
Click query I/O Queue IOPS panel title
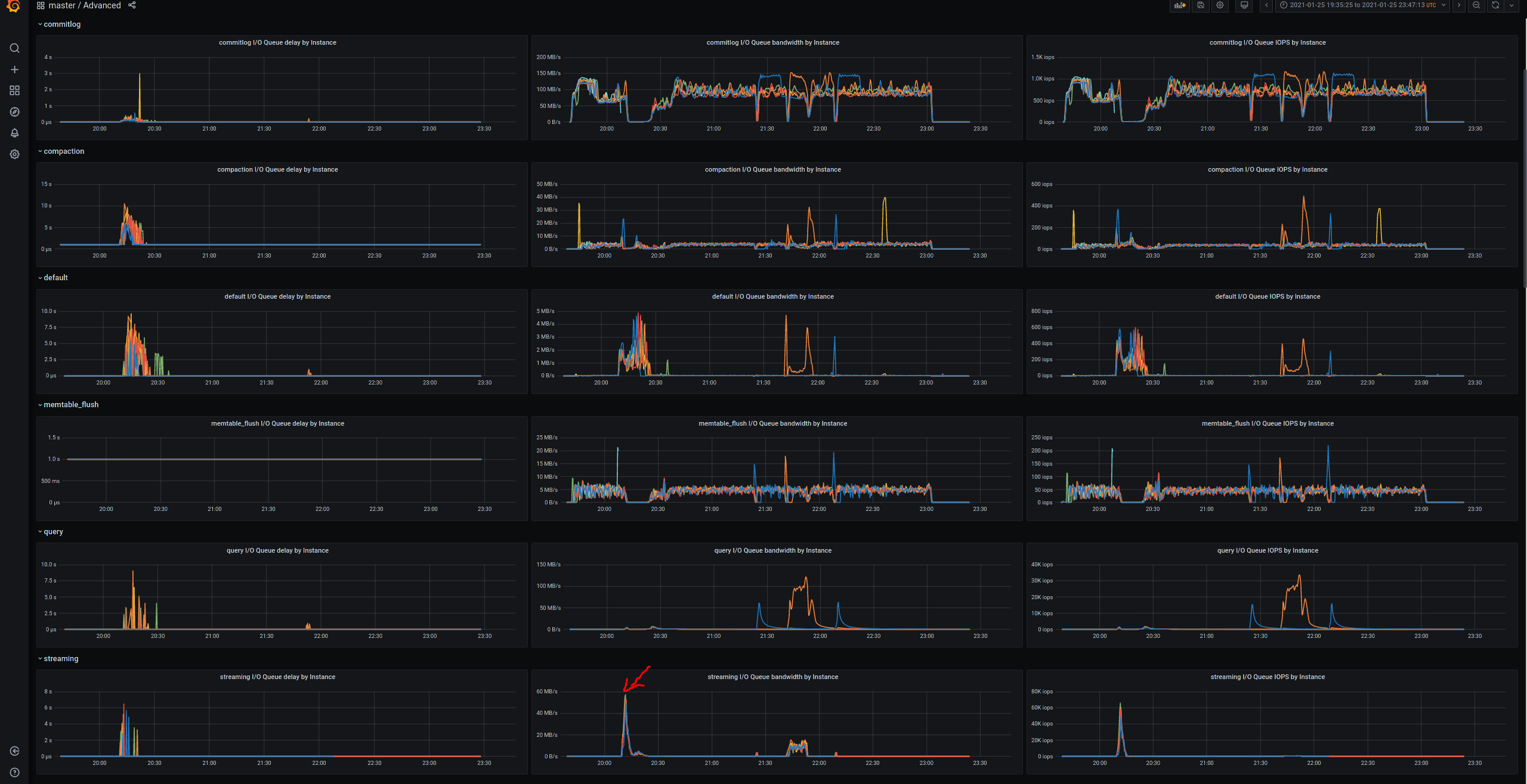click(1268, 551)
